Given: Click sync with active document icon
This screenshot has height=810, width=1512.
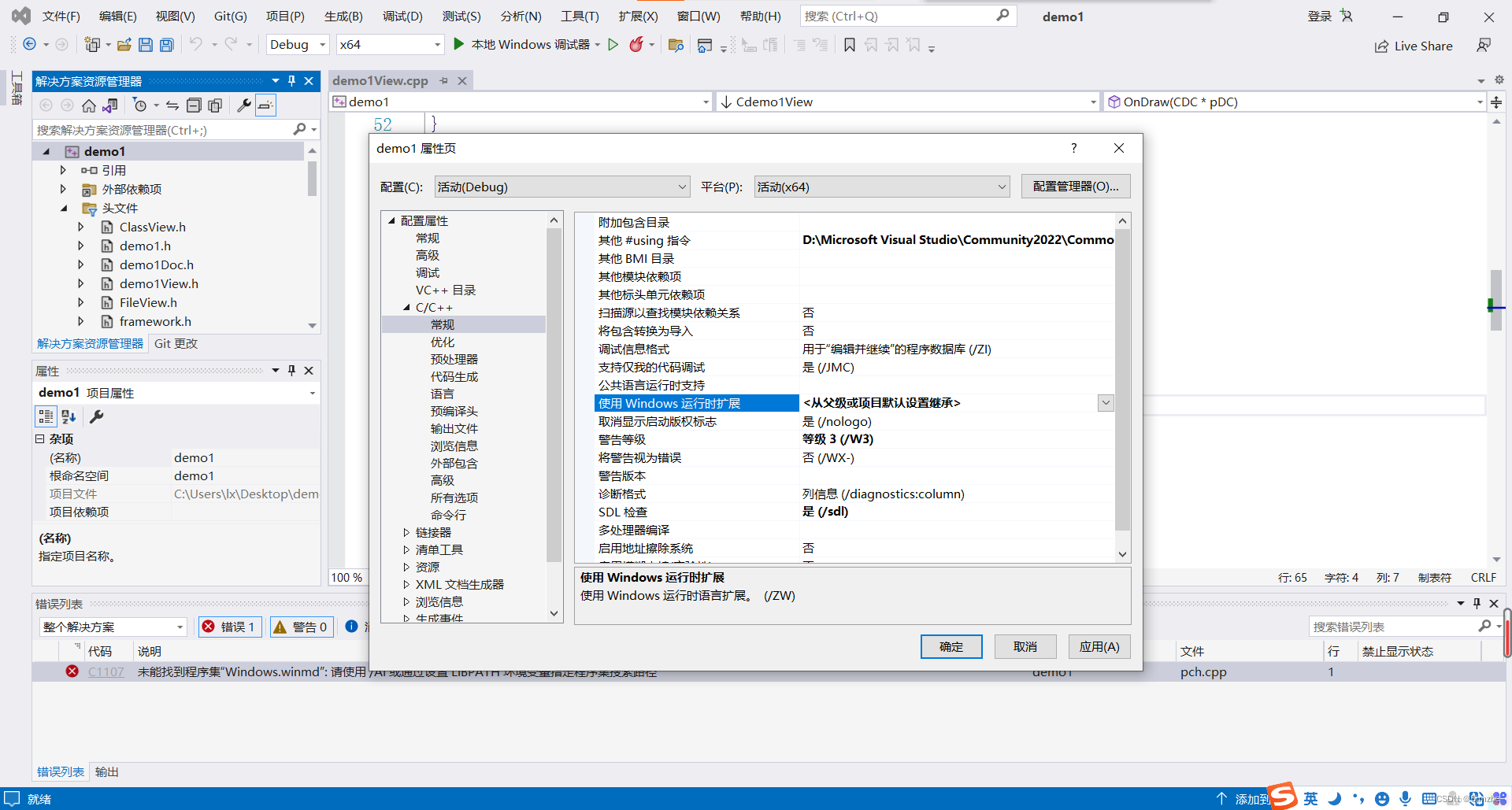Looking at the screenshot, I should point(172,105).
